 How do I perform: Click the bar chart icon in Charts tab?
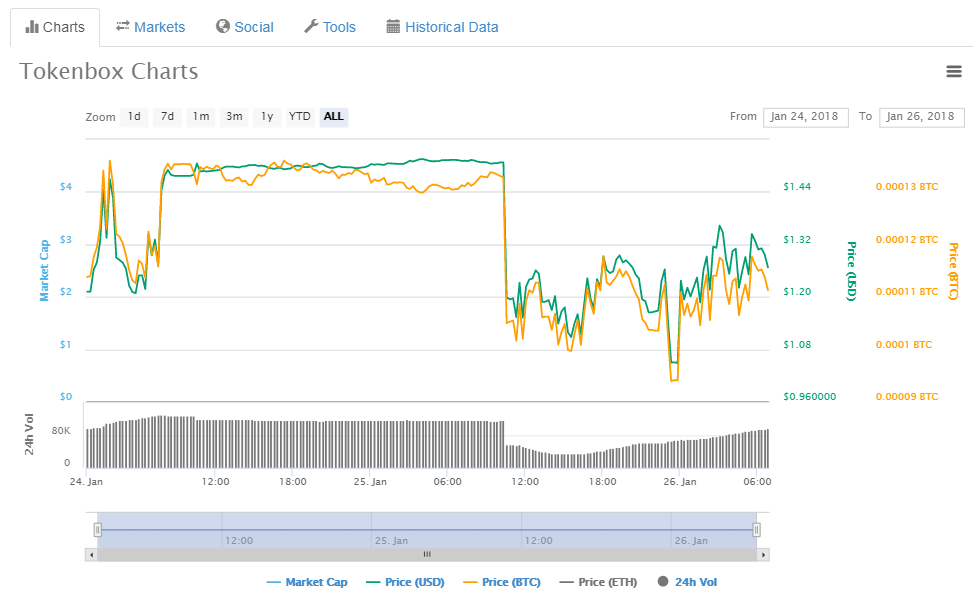32,27
